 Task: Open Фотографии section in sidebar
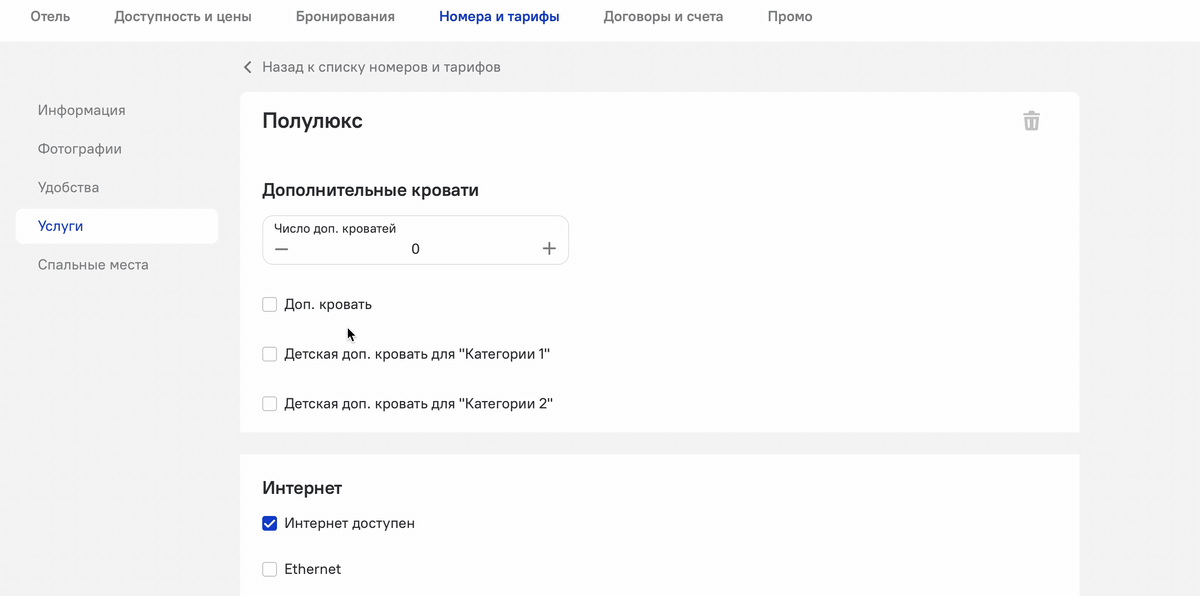point(80,149)
